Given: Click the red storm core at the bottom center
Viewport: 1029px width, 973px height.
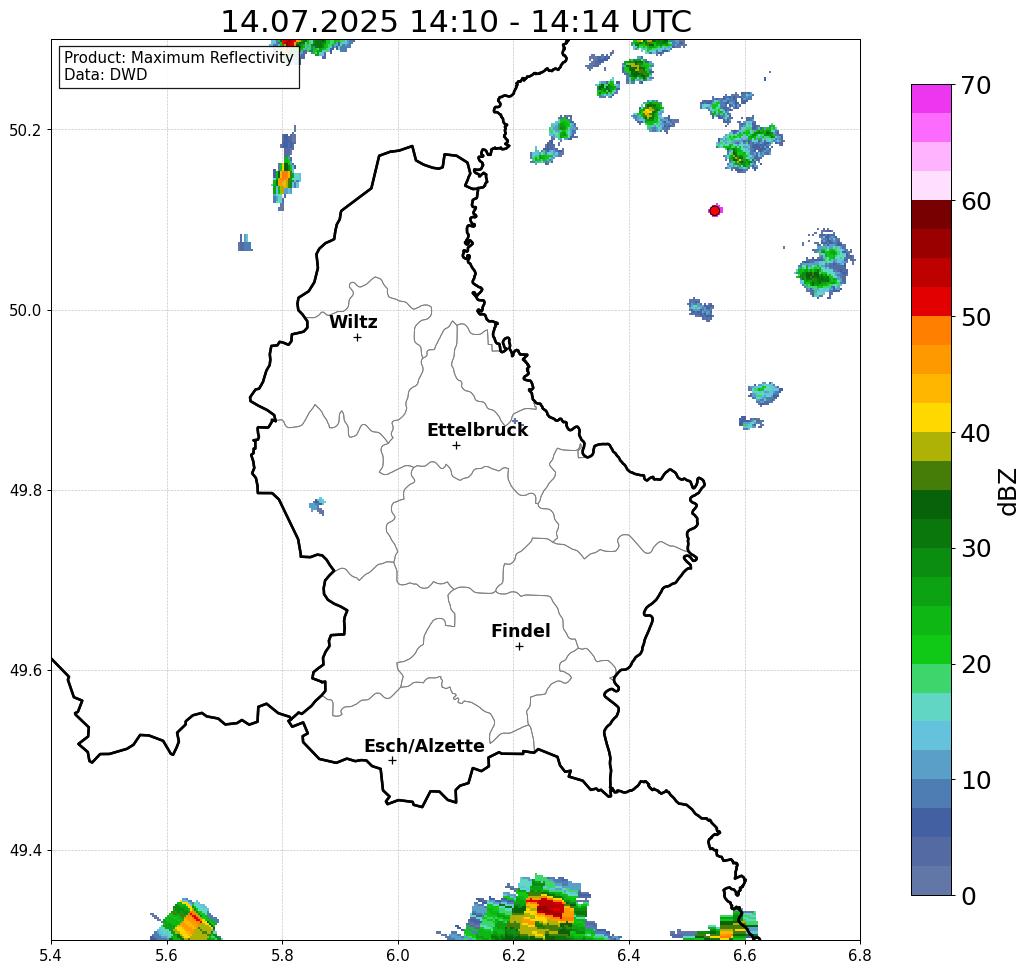Looking at the screenshot, I should [550, 908].
